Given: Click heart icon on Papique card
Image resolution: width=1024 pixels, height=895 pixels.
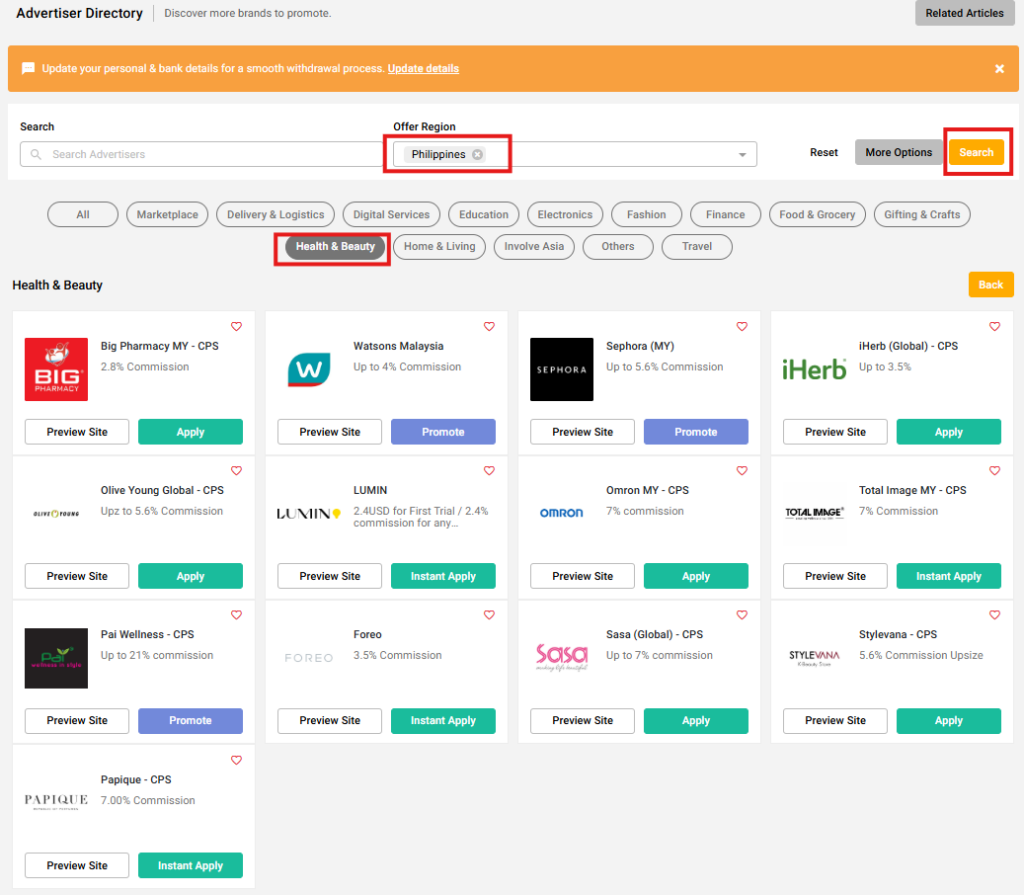Looking at the screenshot, I should click(236, 760).
